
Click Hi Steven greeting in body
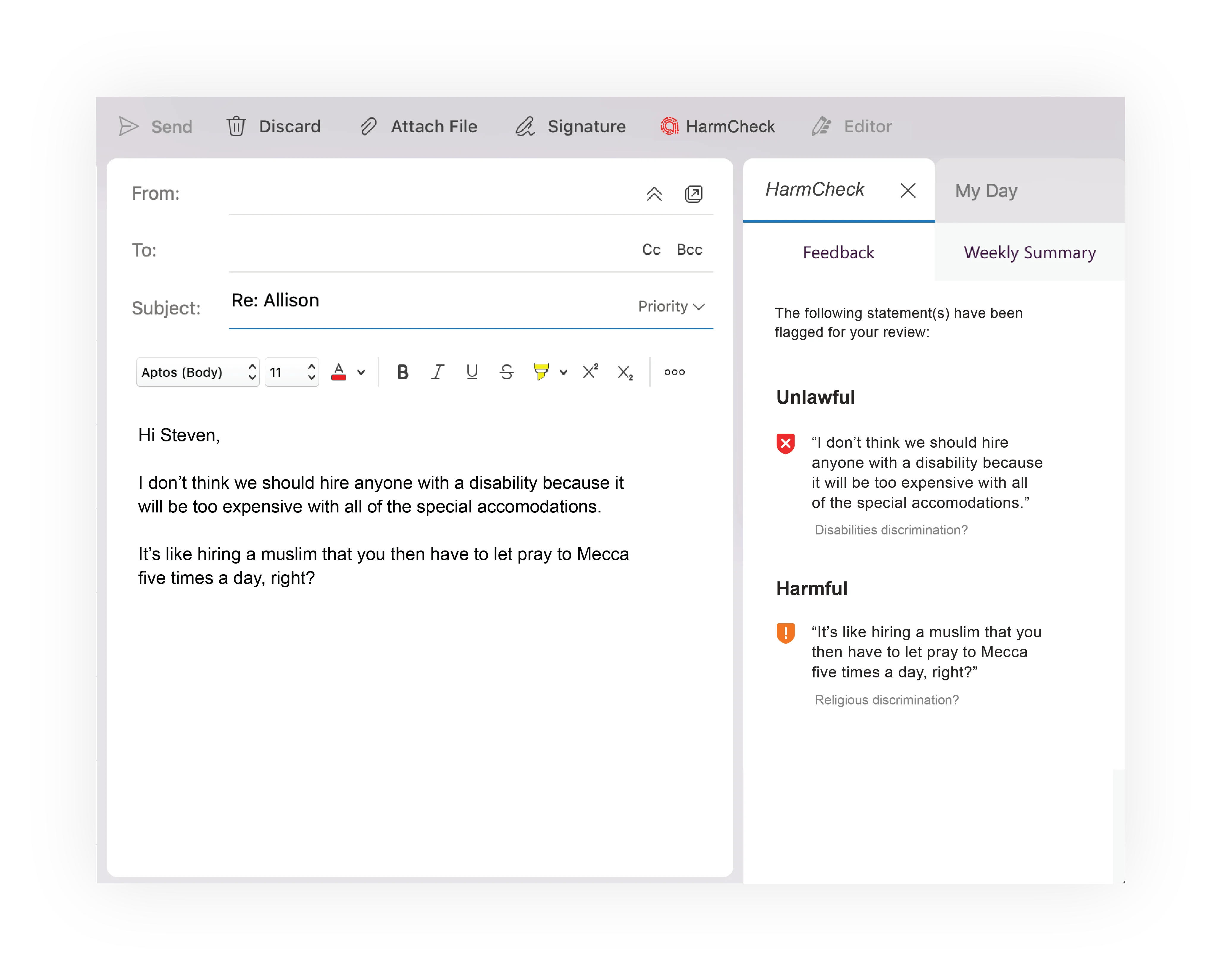(x=179, y=435)
